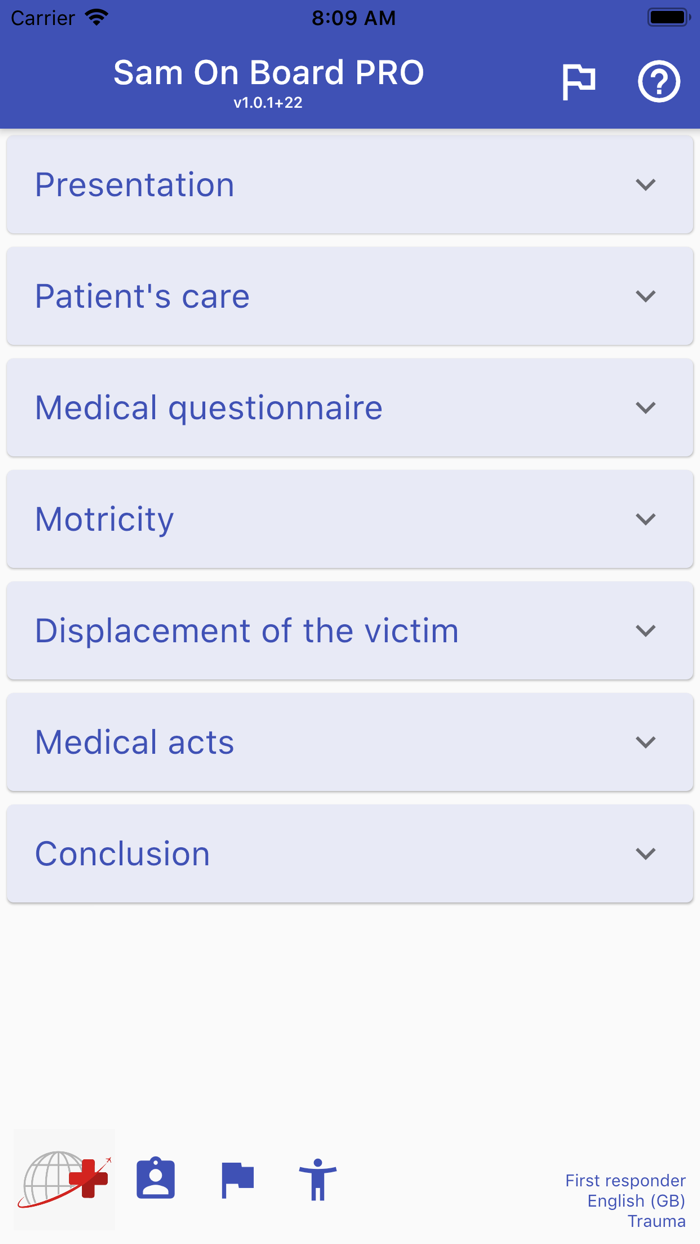Image resolution: width=700 pixels, height=1244 pixels.
Task: Tap the v1.0.1+22 version text
Action: click(x=268, y=103)
